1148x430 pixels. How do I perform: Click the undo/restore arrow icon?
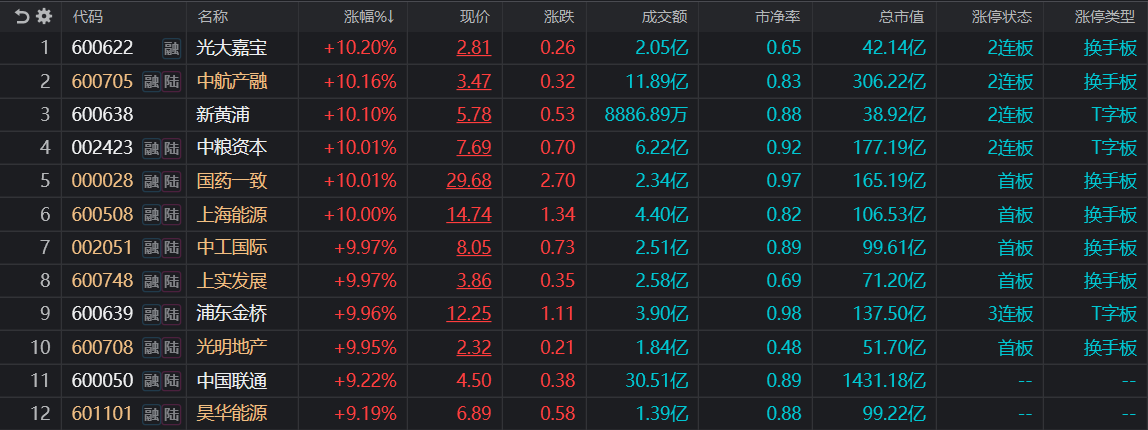[x=22, y=16]
